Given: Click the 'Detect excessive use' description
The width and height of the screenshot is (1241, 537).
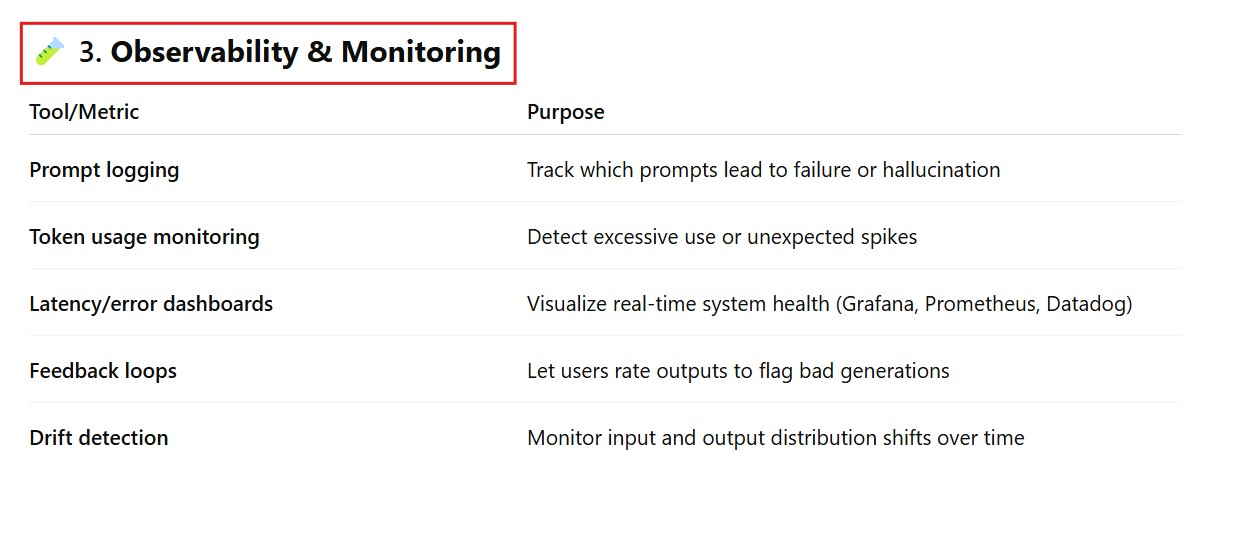Looking at the screenshot, I should pyautogui.click(x=722, y=237).
